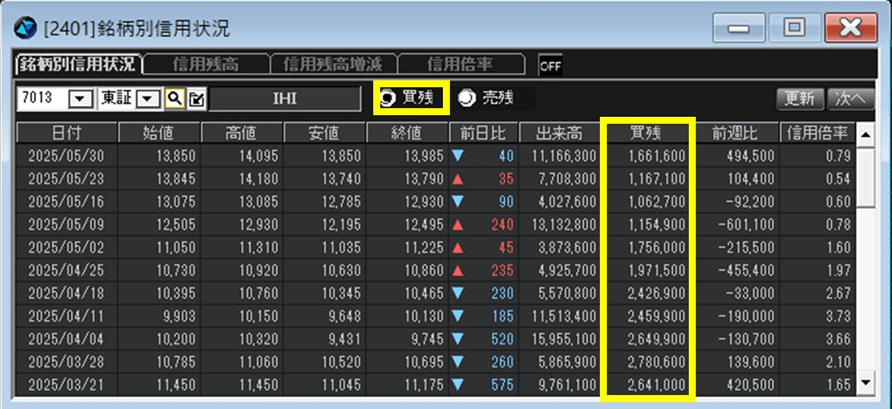This screenshot has width=892, height=409.
Task: Click week change value 494,500
Action: pyautogui.click(x=750, y=156)
